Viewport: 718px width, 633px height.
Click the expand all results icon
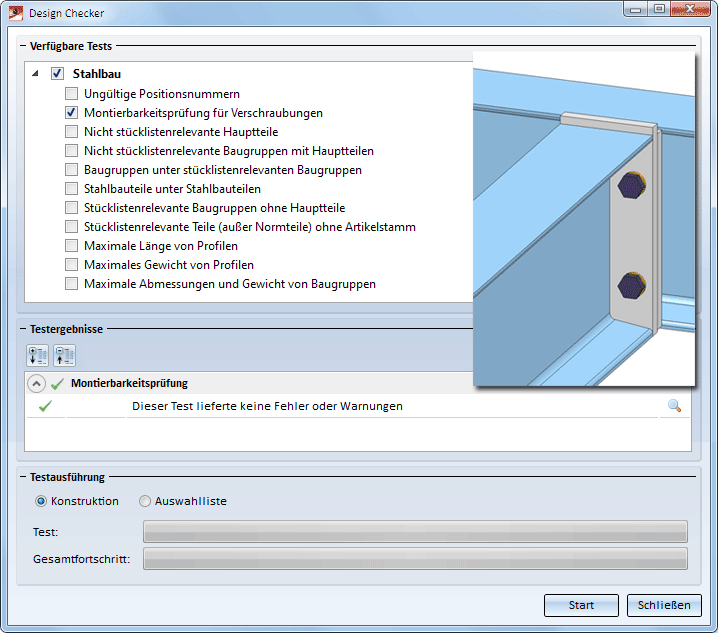tap(38, 355)
